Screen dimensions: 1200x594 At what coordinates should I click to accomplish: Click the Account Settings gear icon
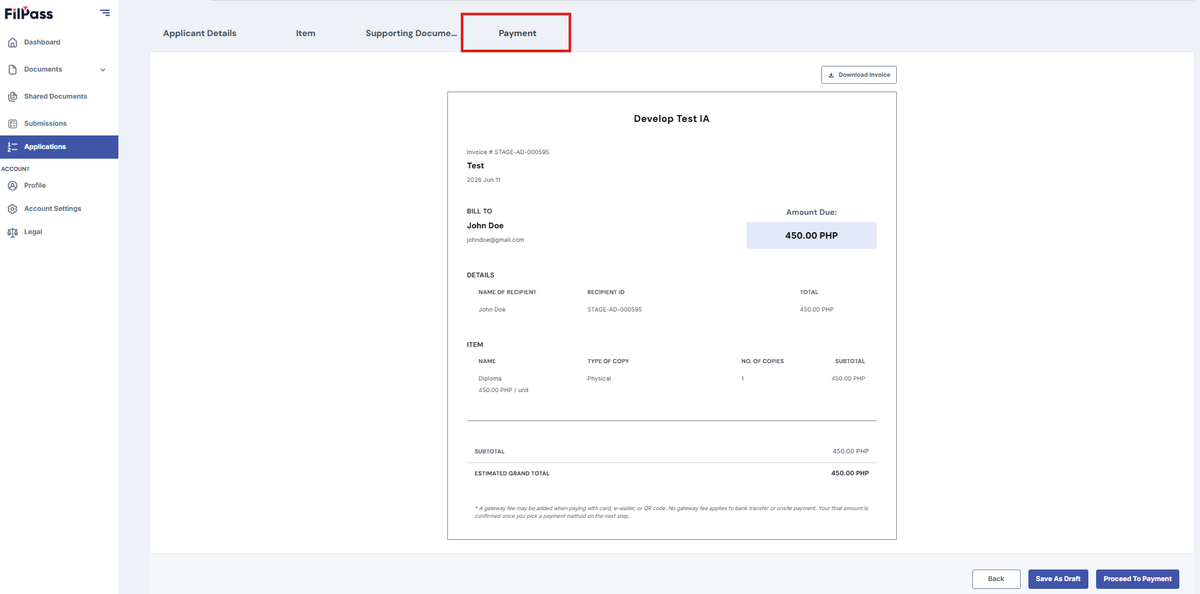tap(12, 209)
